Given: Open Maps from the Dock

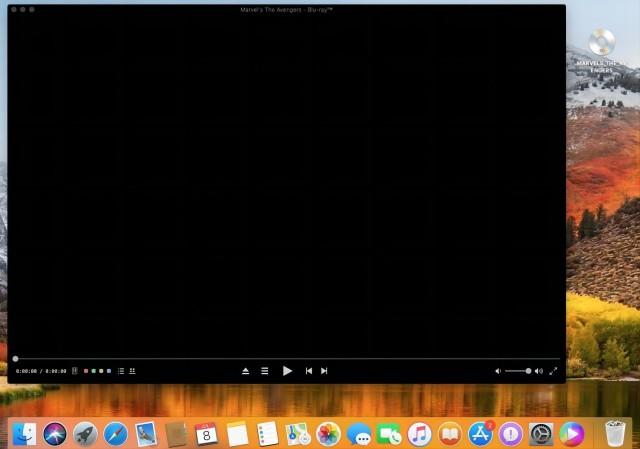Looking at the screenshot, I should coord(298,434).
